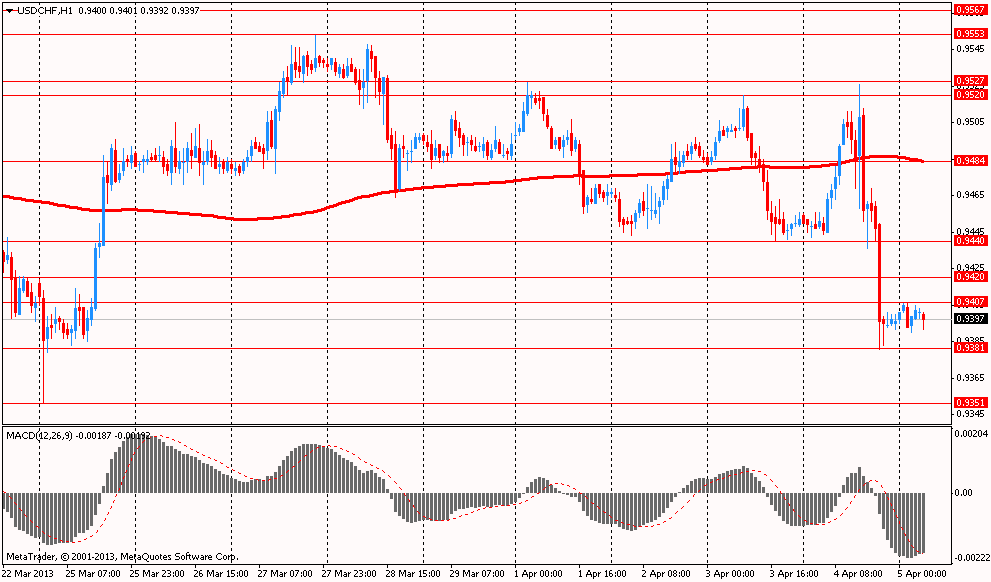Click the 26 Mar 15:00 time label
Viewport: 991px width, 582px height.
221,574
